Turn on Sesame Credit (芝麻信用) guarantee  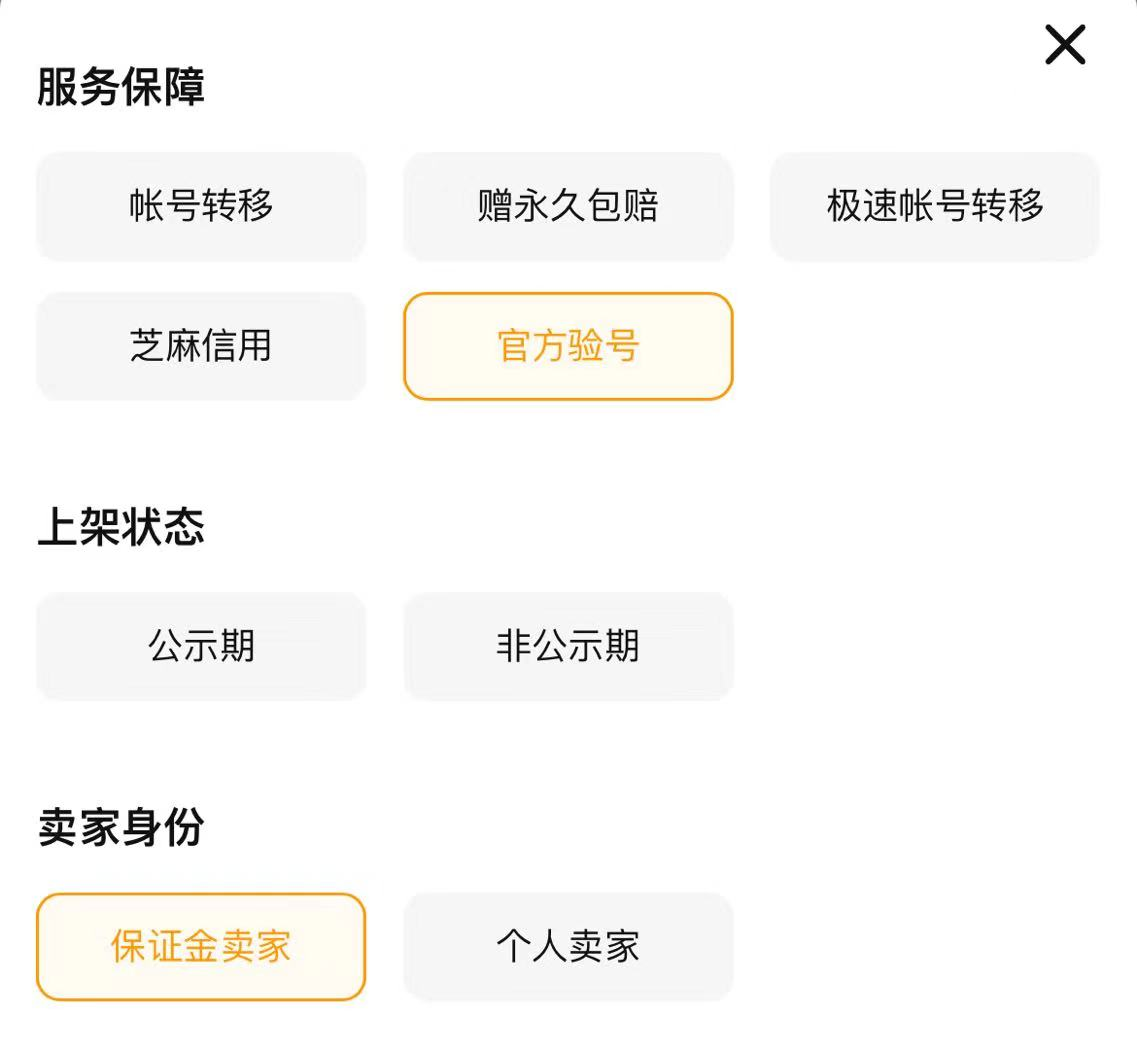pyautogui.click(x=201, y=346)
